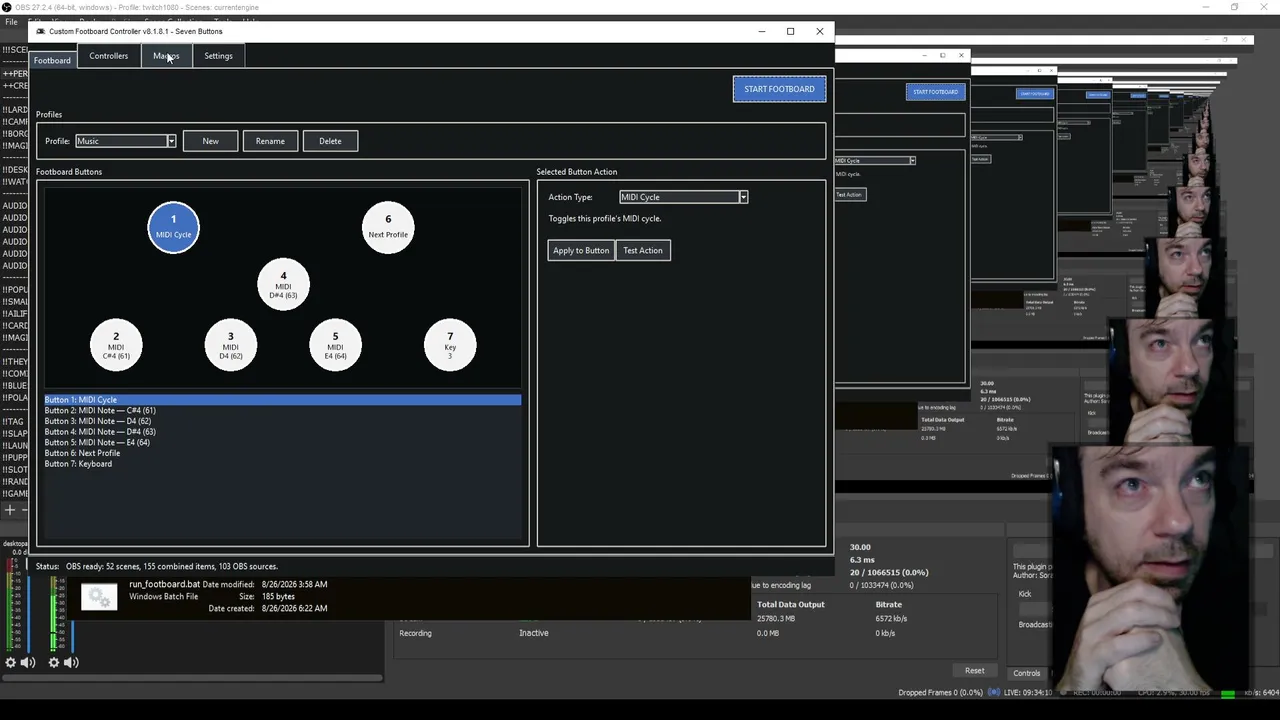Select footboard button 5 MIDI E4 circle
Image resolution: width=1280 pixels, height=720 pixels.
335,345
